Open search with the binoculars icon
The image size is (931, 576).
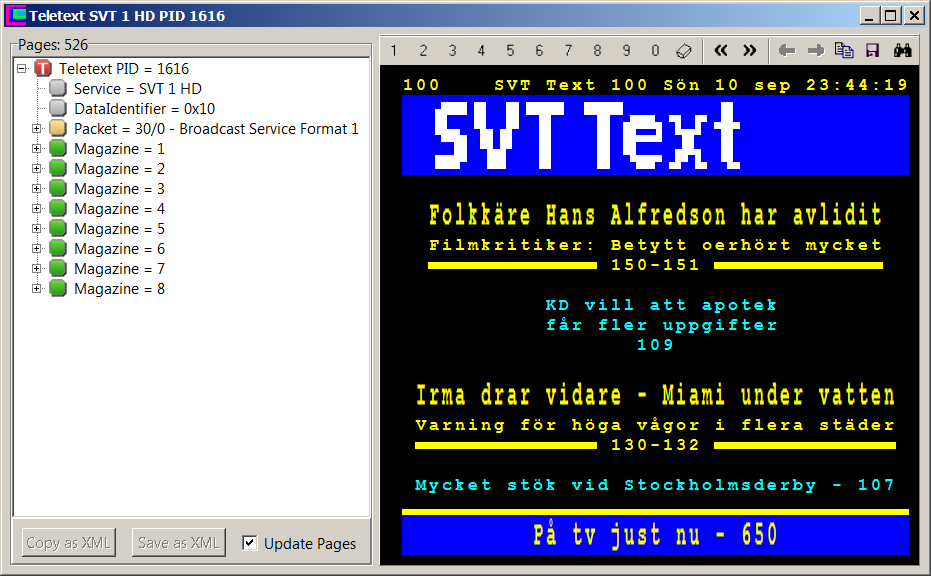(902, 50)
